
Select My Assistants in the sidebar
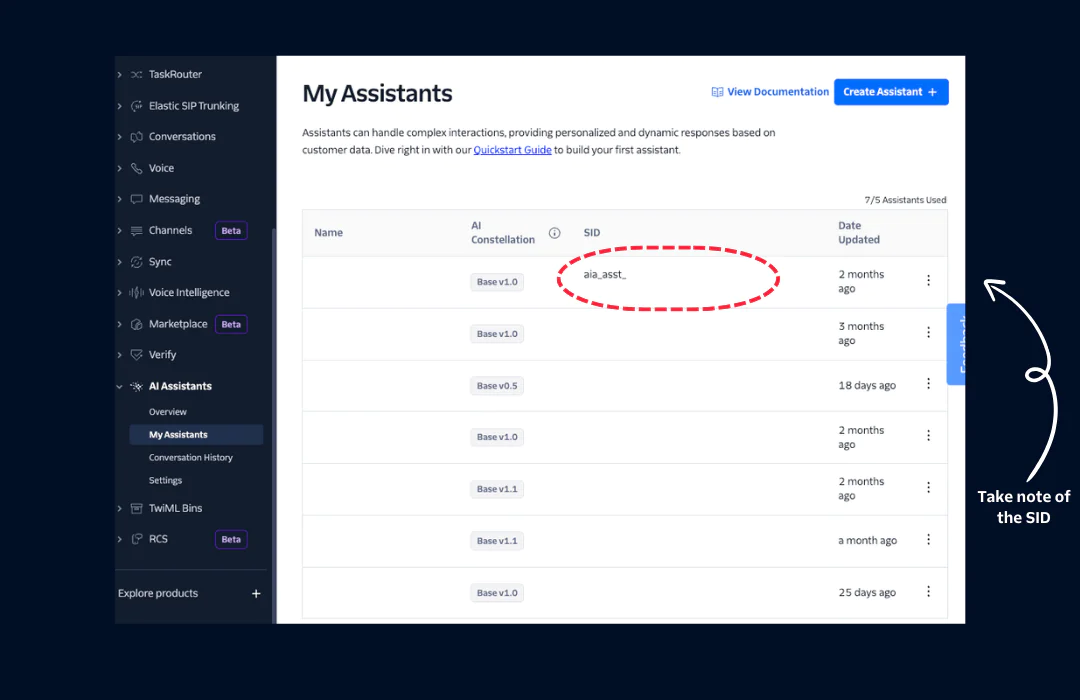click(196, 435)
